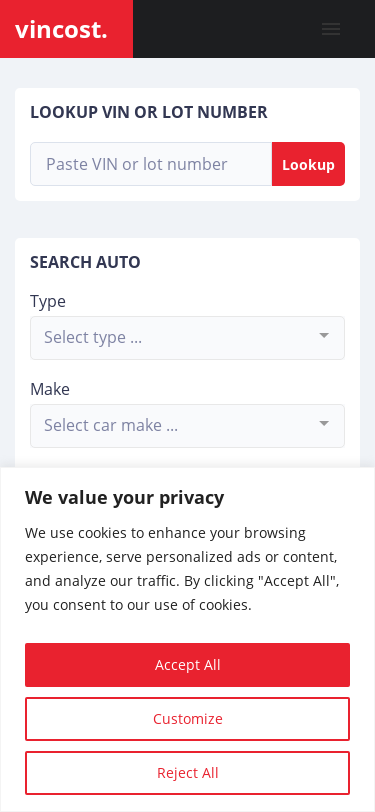Click the Type field label
375x812 pixels.
48,301
